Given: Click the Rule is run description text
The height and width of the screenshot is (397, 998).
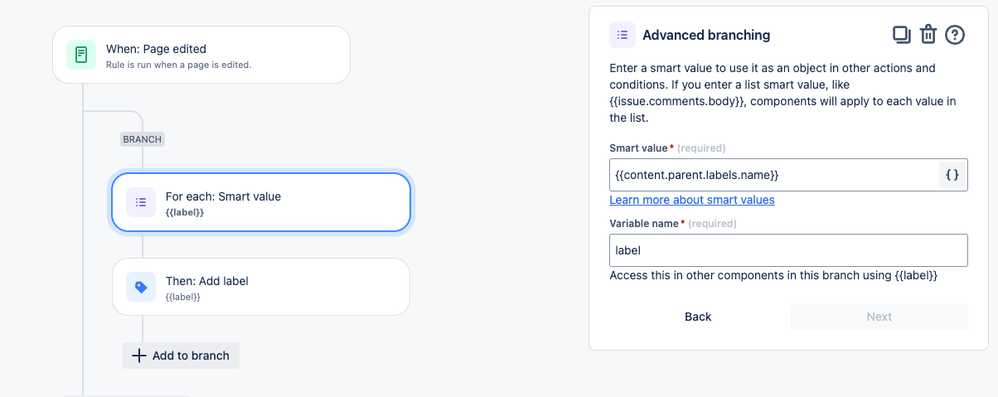Looking at the screenshot, I should [x=179, y=64].
